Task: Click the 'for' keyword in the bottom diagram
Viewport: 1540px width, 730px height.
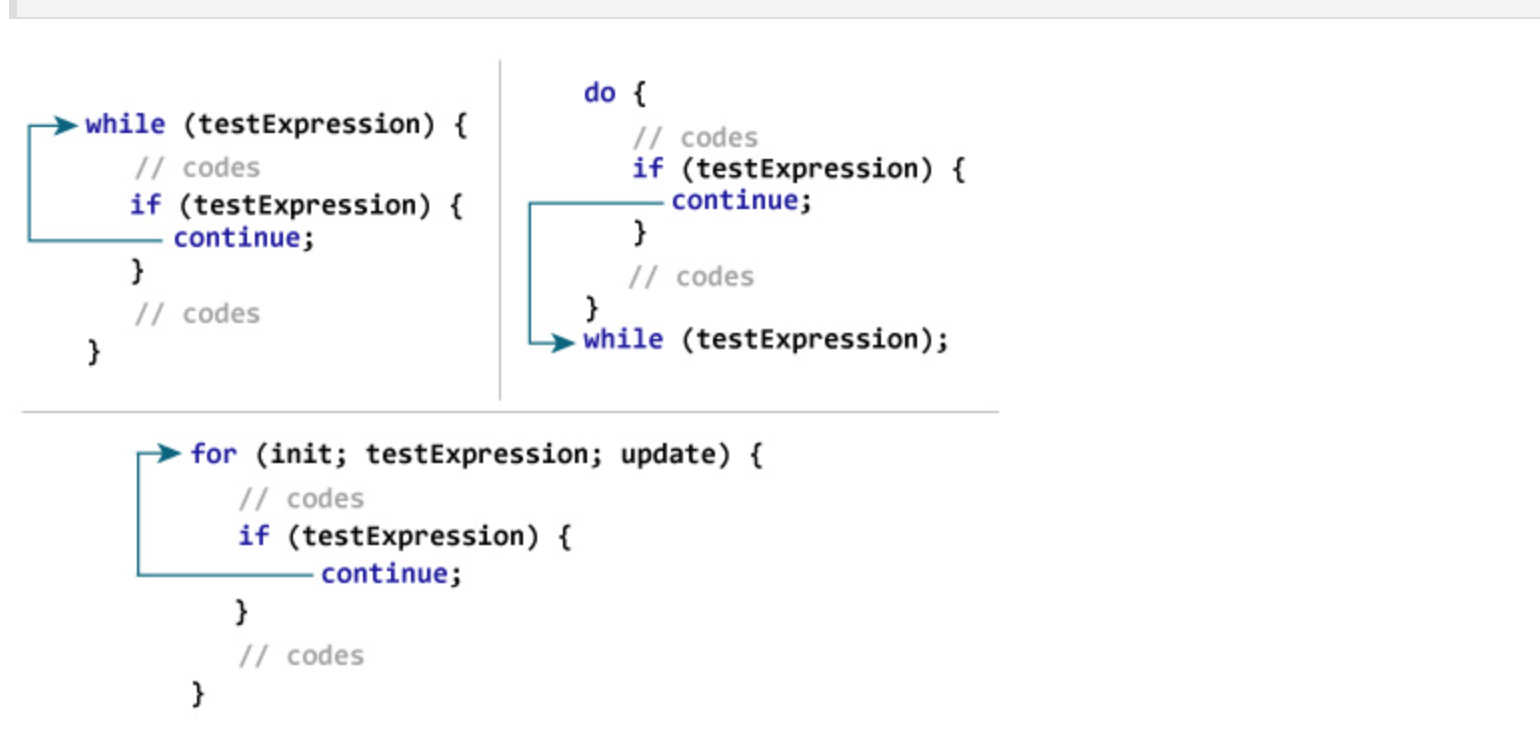Action: pos(214,455)
